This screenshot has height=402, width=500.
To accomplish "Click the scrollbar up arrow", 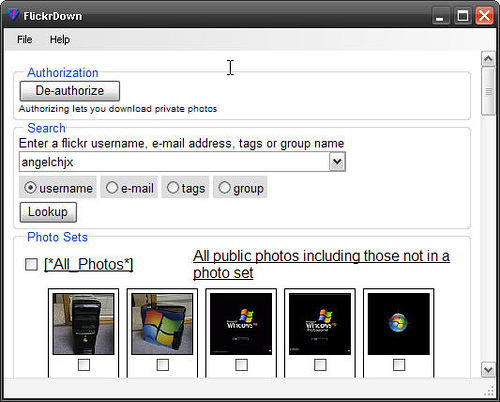I will coord(488,59).
